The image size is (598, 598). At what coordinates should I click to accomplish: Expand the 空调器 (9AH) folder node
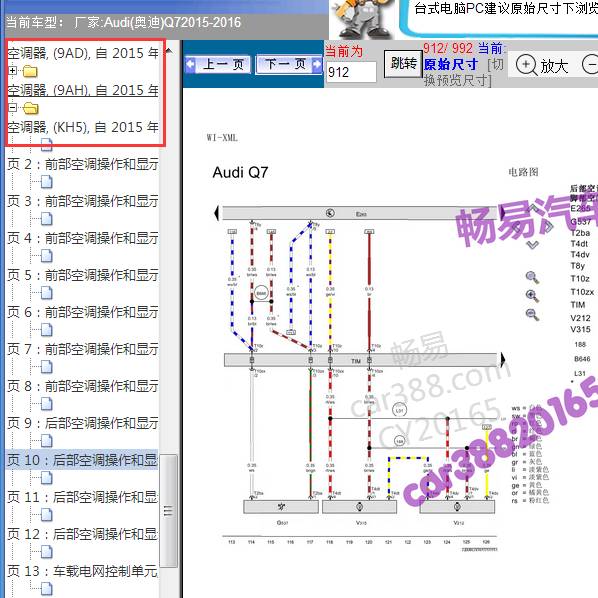tap(13, 71)
